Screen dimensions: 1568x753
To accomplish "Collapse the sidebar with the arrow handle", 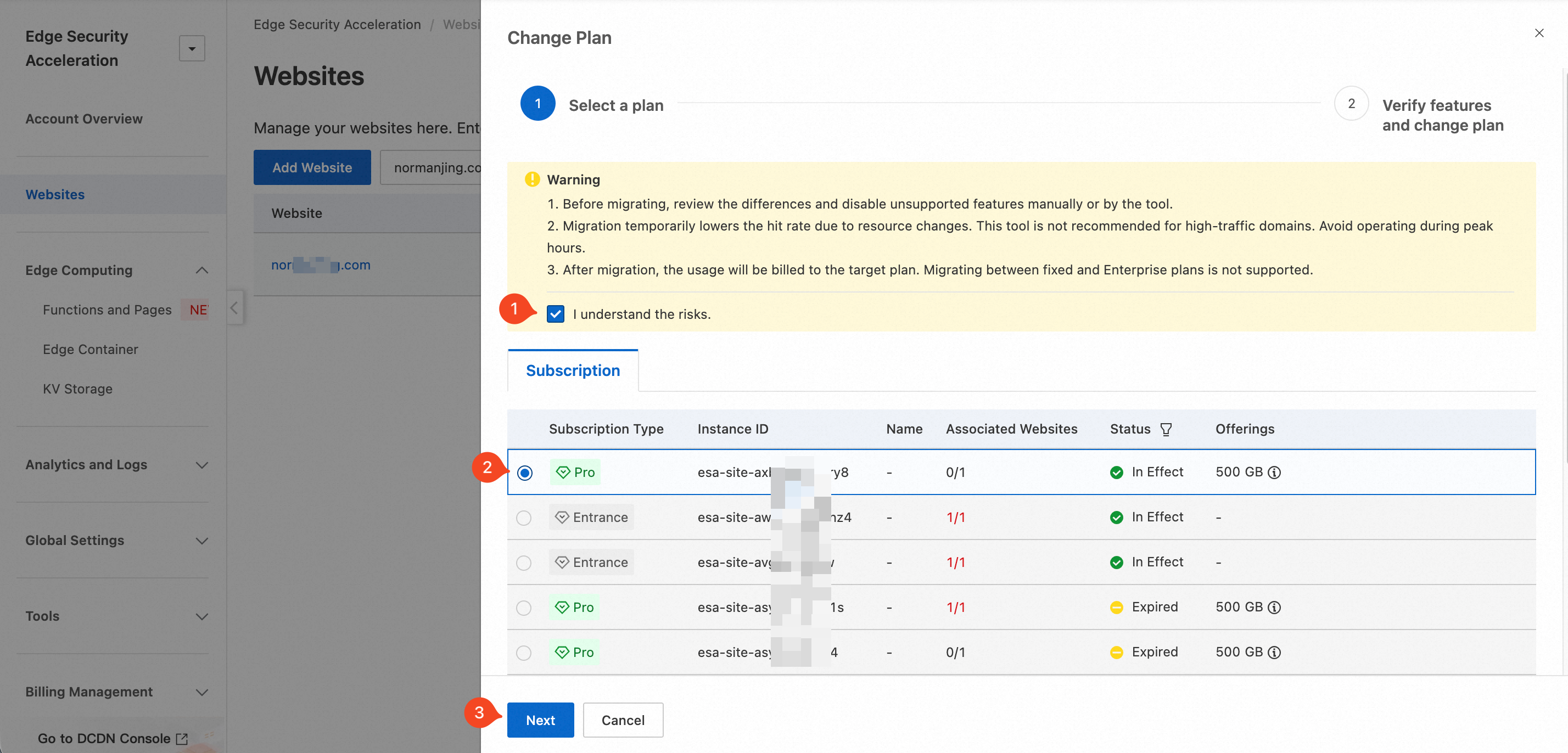I will (x=234, y=307).
